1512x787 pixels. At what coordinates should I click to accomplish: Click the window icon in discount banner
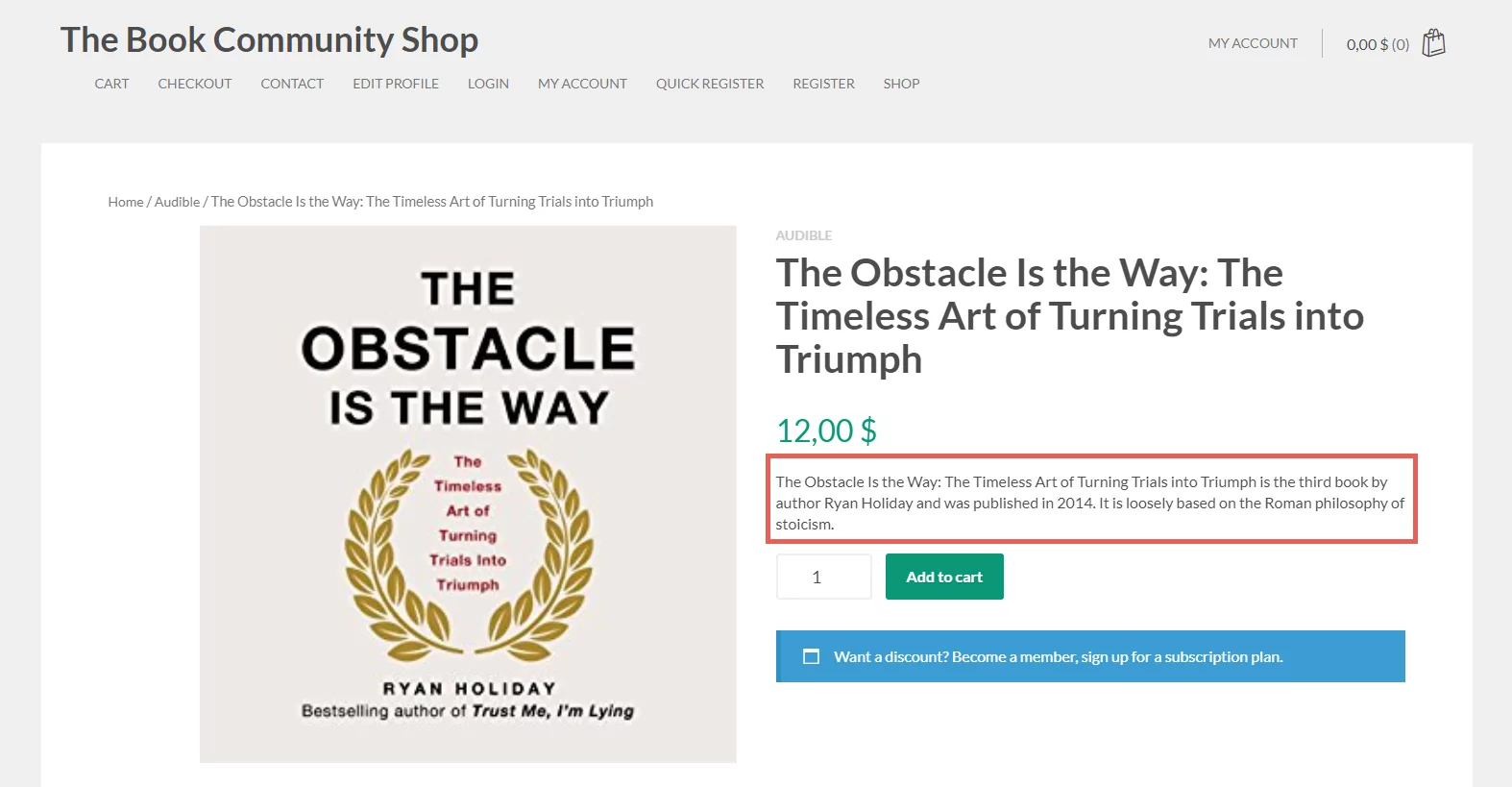811,656
